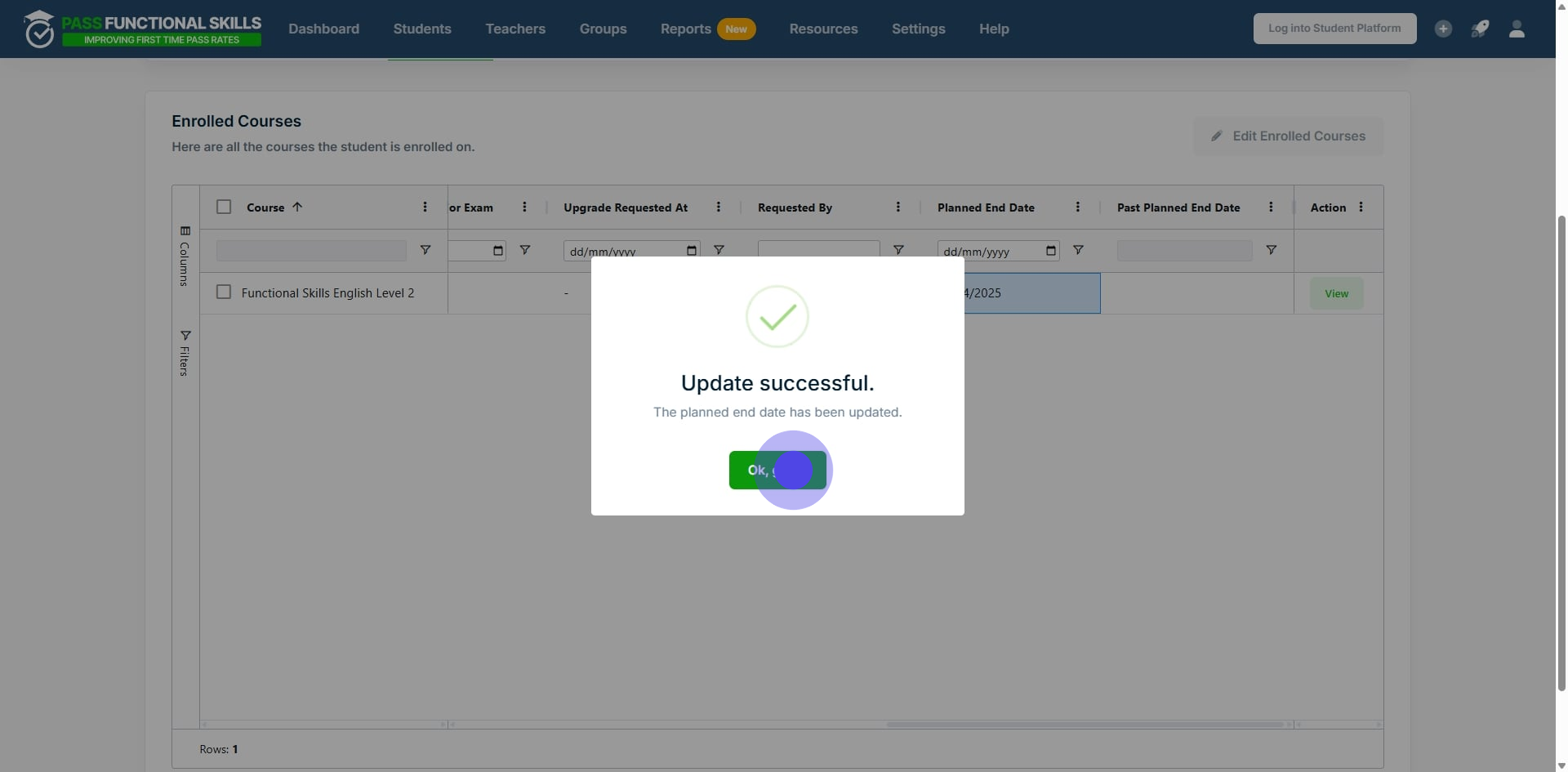1568x772 pixels.
Task: Click the Course filter text field
Action: point(311,251)
